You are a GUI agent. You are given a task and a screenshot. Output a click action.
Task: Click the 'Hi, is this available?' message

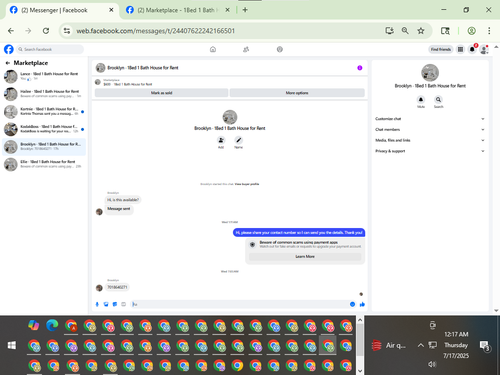(123, 200)
